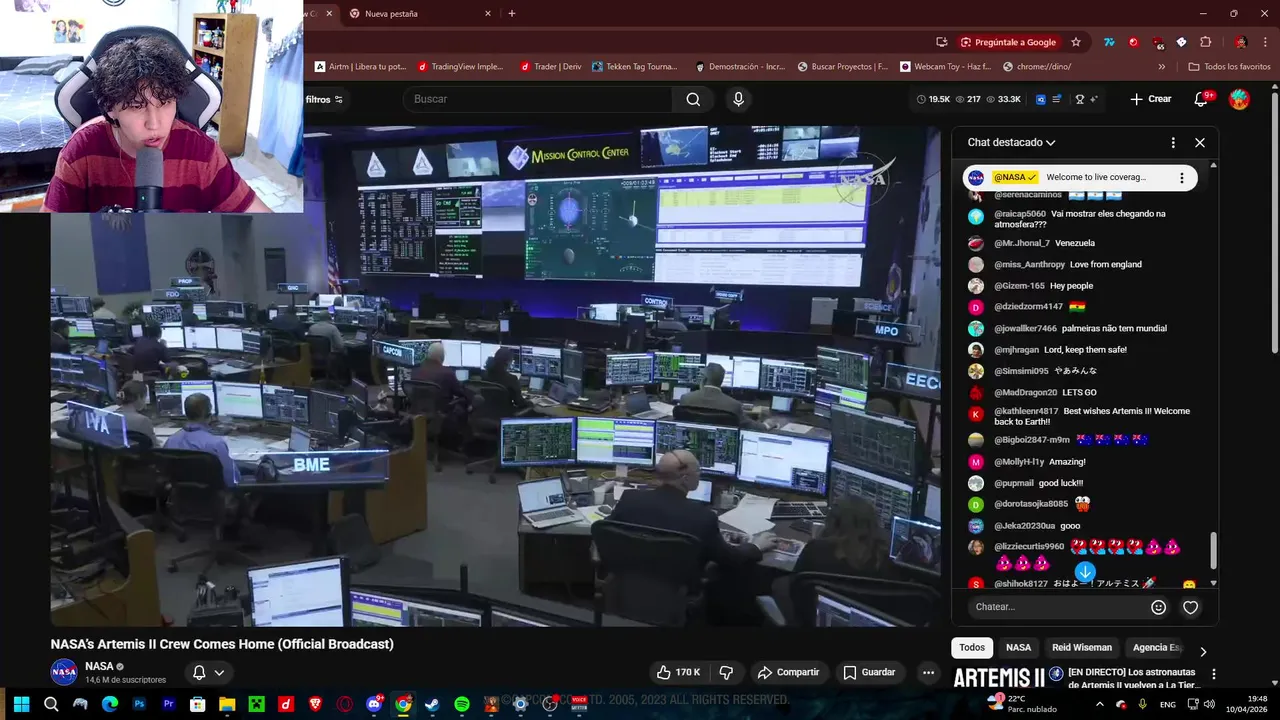Send a heart reaction in chat
The width and height of the screenshot is (1280, 720).
[x=1190, y=607]
